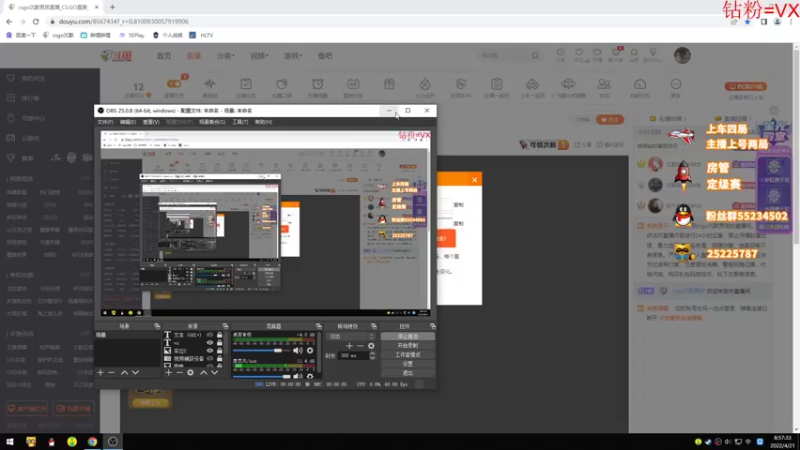Add a scene transition with plus icon
Image resolution: width=800 pixels, height=450 pixels.
click(349, 346)
